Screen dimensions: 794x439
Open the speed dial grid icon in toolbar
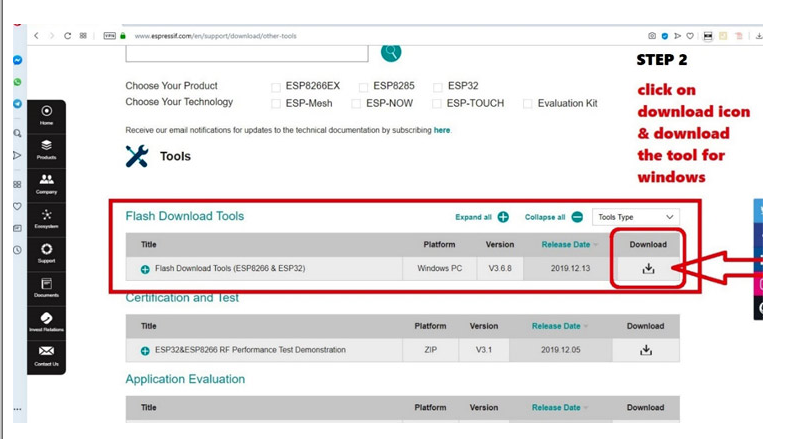tap(83, 35)
